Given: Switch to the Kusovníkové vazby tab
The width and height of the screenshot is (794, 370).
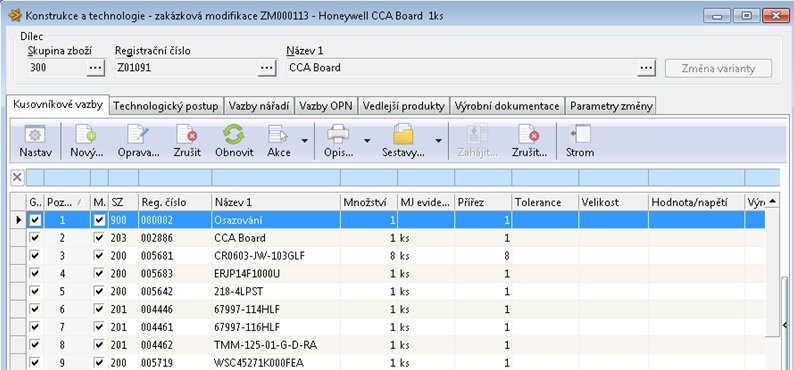Looking at the screenshot, I should 58,105.
